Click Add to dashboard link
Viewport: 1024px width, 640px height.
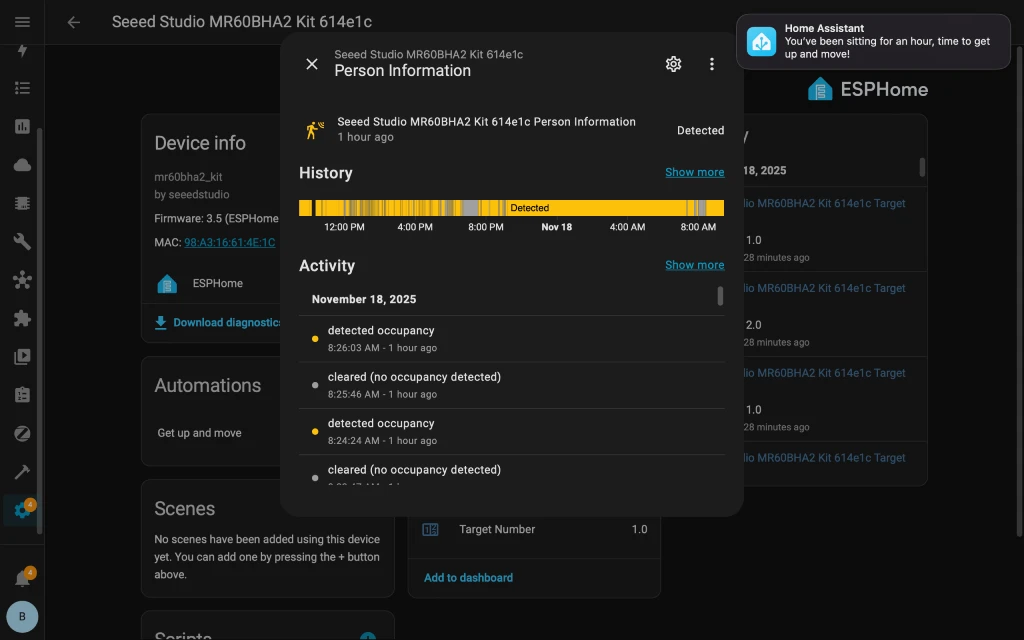coord(468,578)
